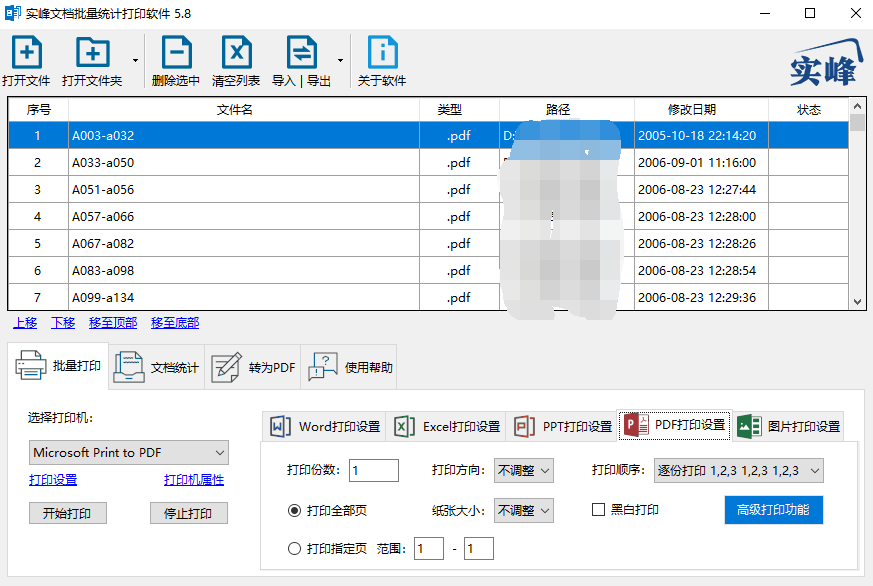873x586 pixels.
Task: Select the row for file A051-a056
Action: click(428, 189)
